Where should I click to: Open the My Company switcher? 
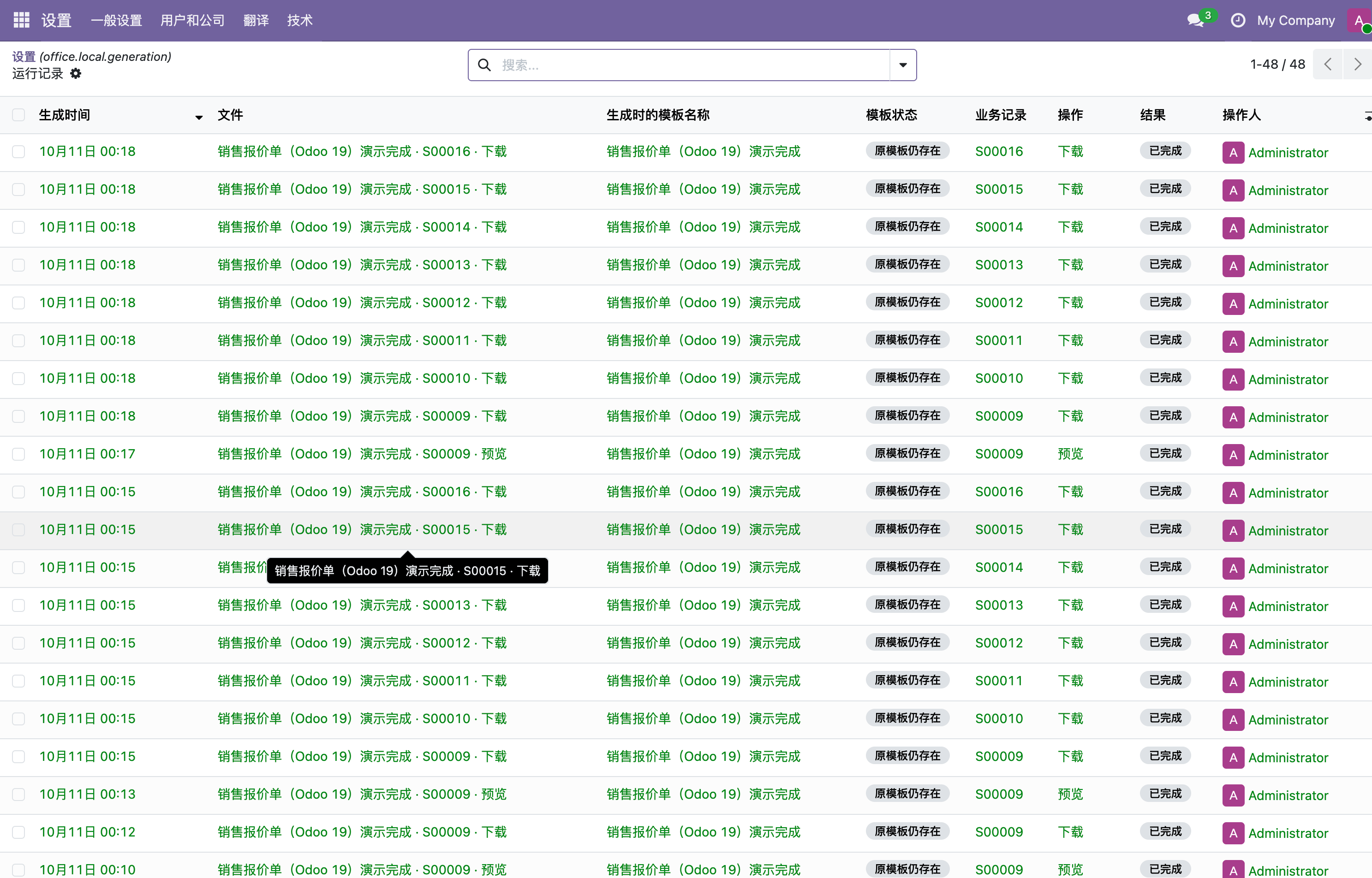click(1295, 21)
